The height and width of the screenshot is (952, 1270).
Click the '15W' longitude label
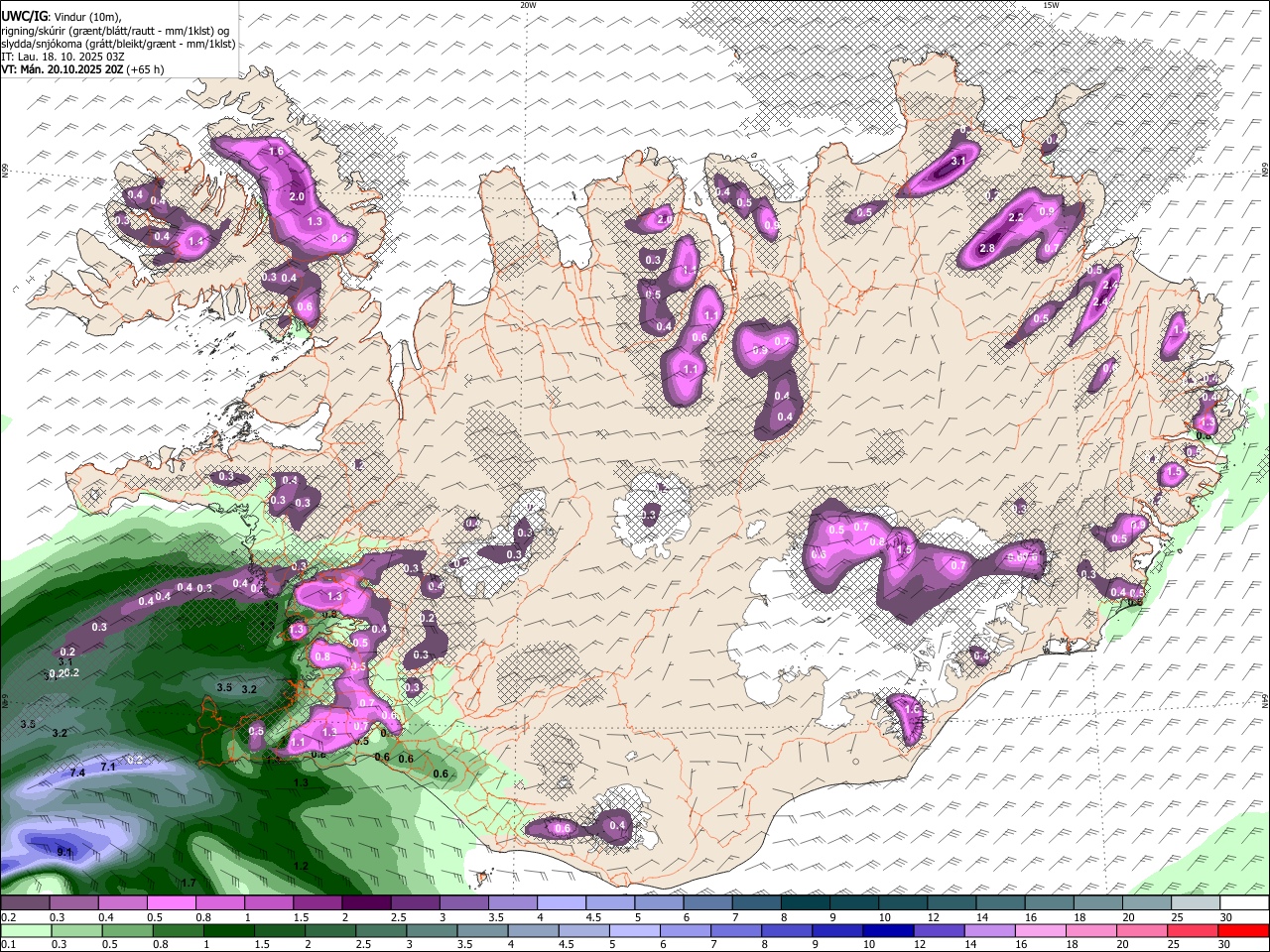pos(1051,5)
